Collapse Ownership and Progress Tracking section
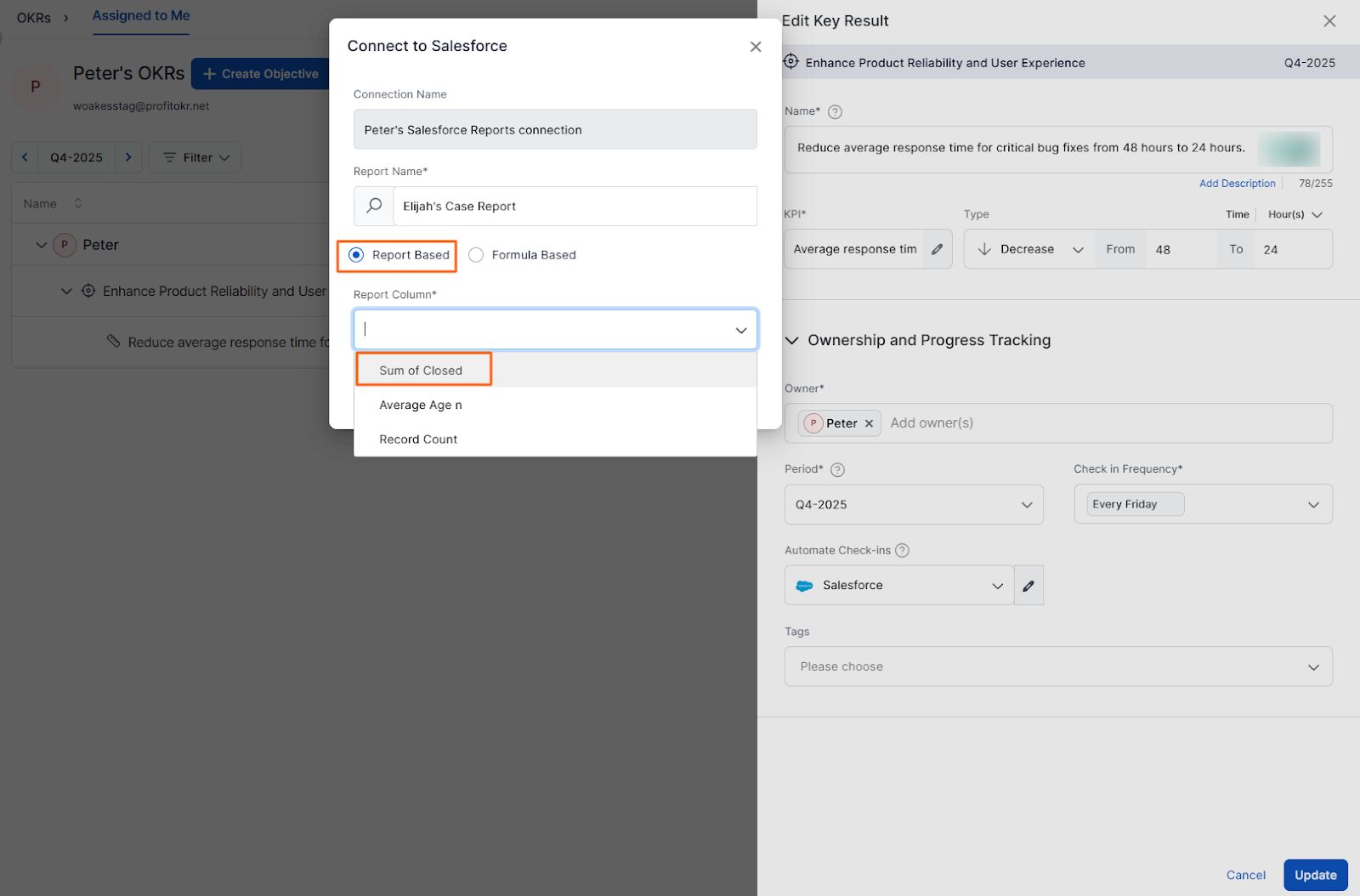 (x=791, y=340)
